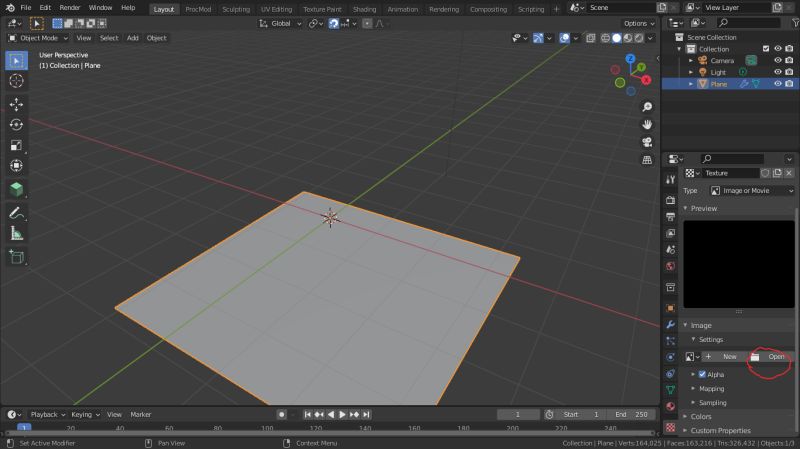Click the Open image button
Screen dimensions: 800x449
[x=770, y=357]
